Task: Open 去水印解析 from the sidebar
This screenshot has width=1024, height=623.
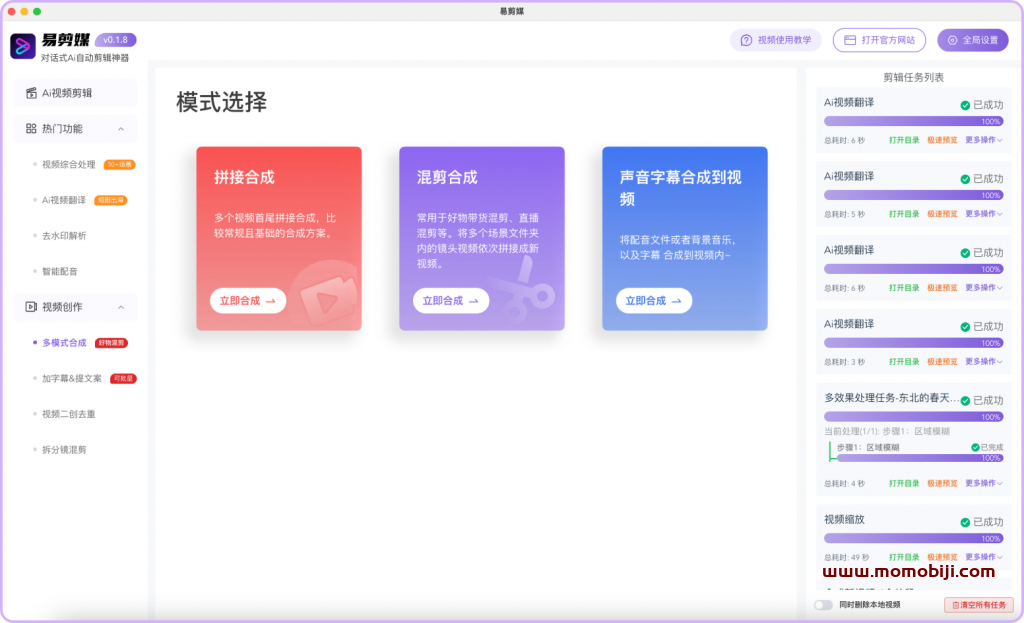Action: [x=64, y=236]
